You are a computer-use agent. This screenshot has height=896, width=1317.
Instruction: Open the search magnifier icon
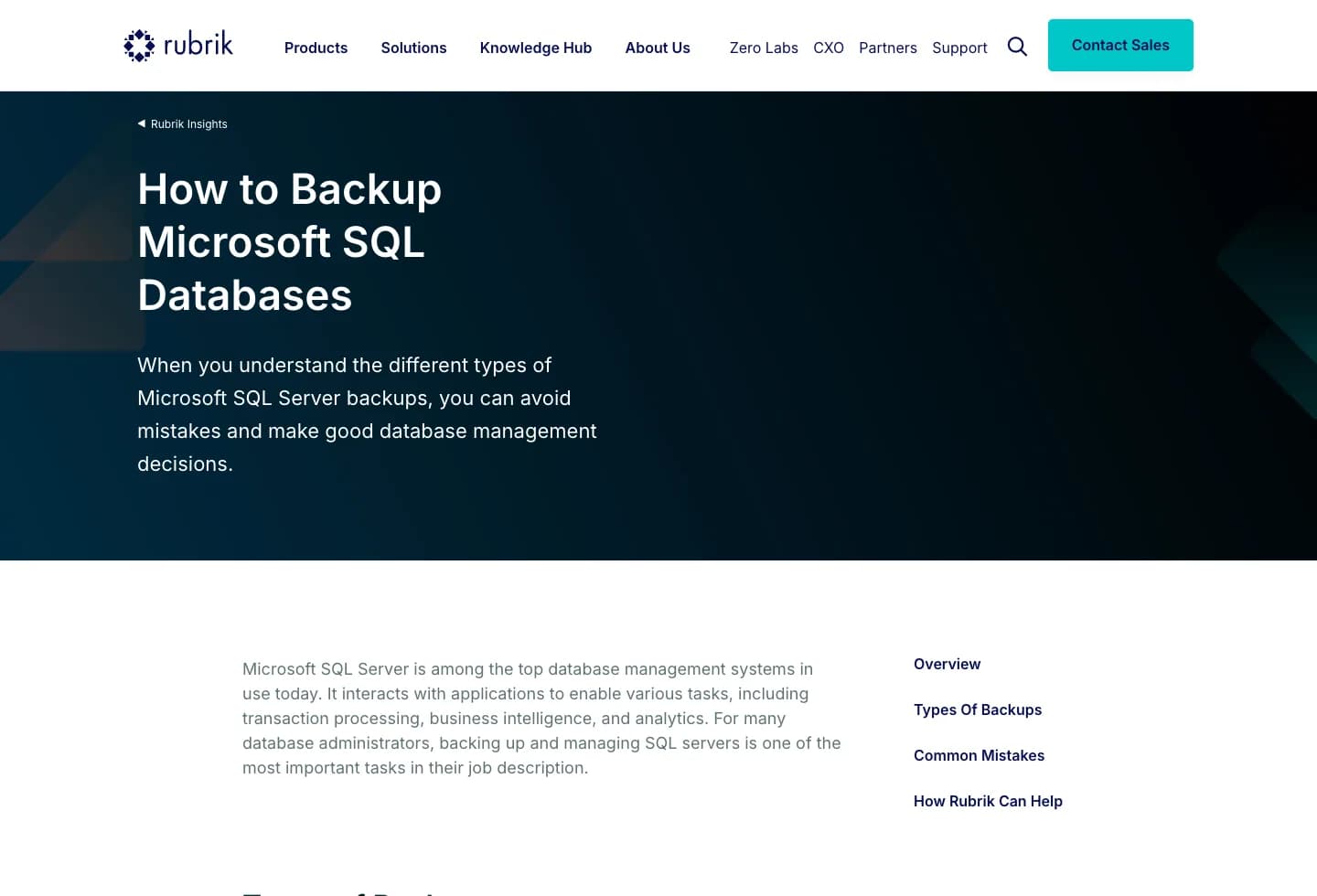pos(1017,47)
